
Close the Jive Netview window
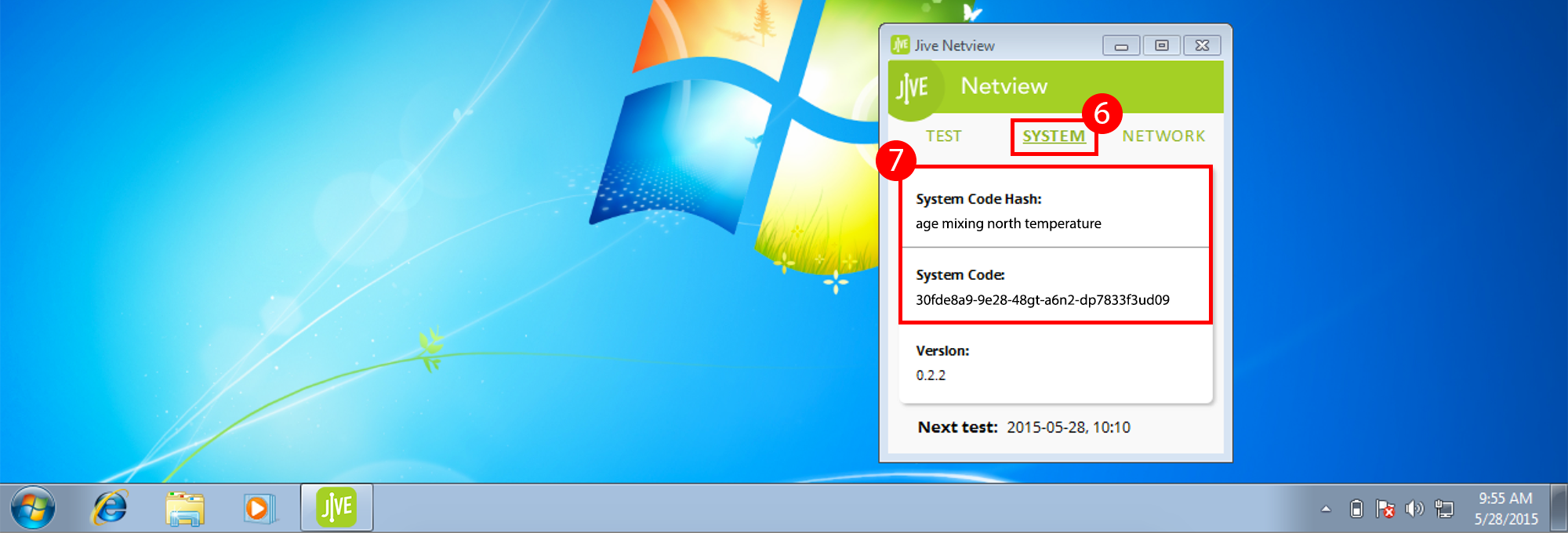click(1202, 45)
